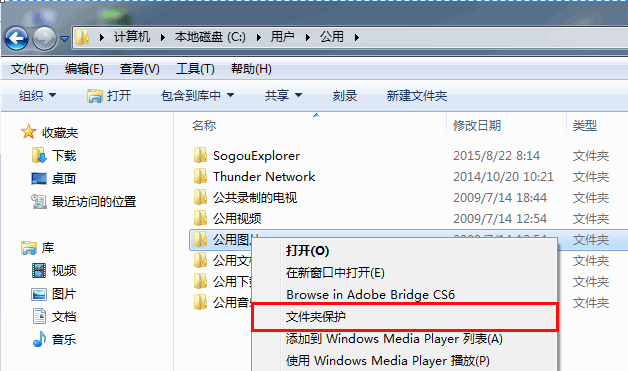
Task: Select the 下载 folder icon in favorites
Action: [39, 155]
